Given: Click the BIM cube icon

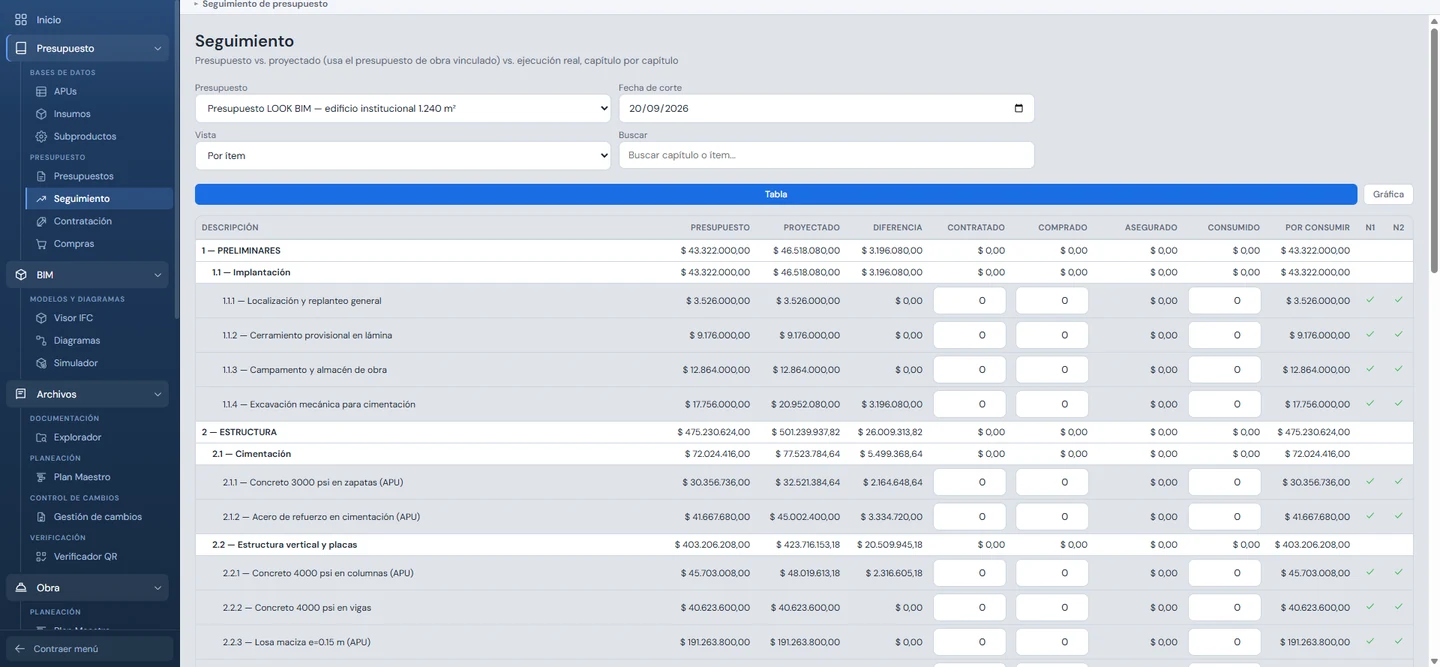Looking at the screenshot, I should 21,275.
